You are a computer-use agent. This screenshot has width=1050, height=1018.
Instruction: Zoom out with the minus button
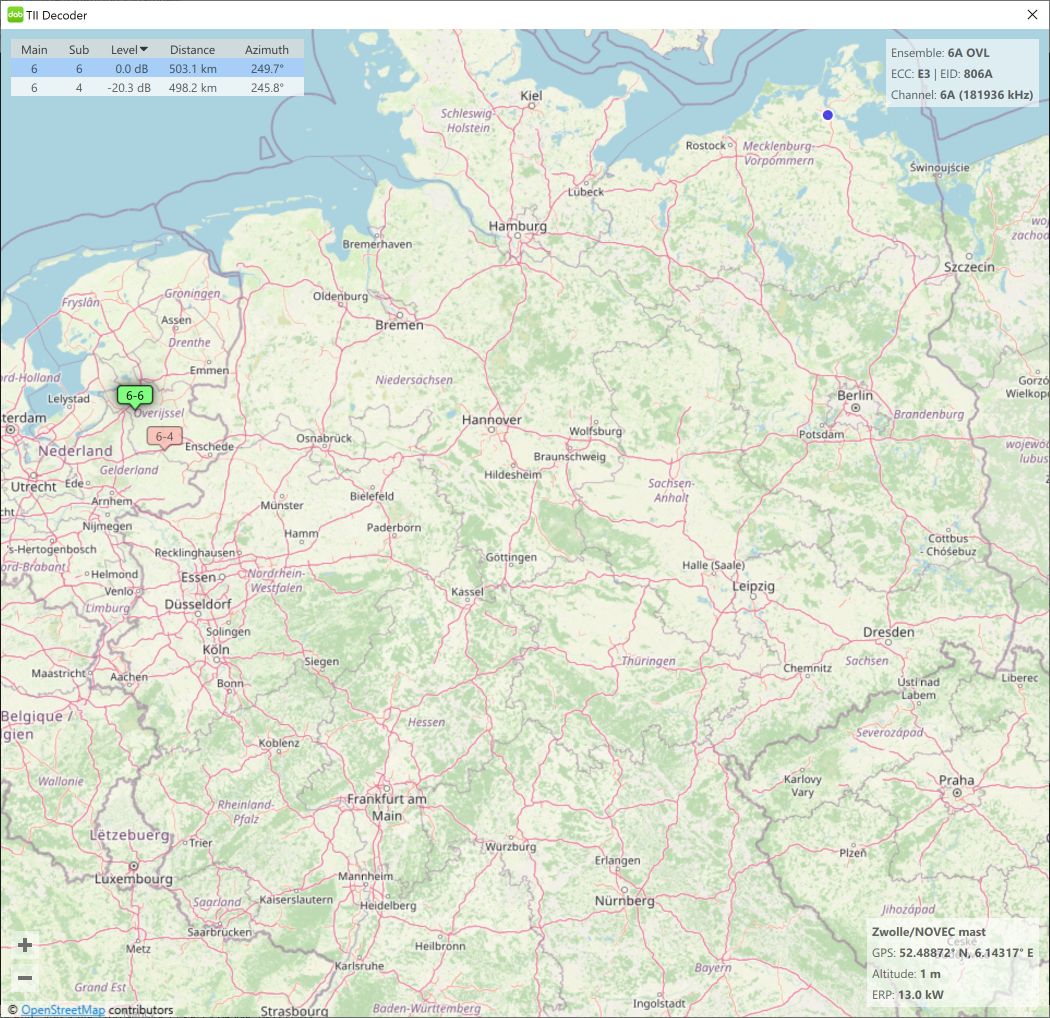25,978
